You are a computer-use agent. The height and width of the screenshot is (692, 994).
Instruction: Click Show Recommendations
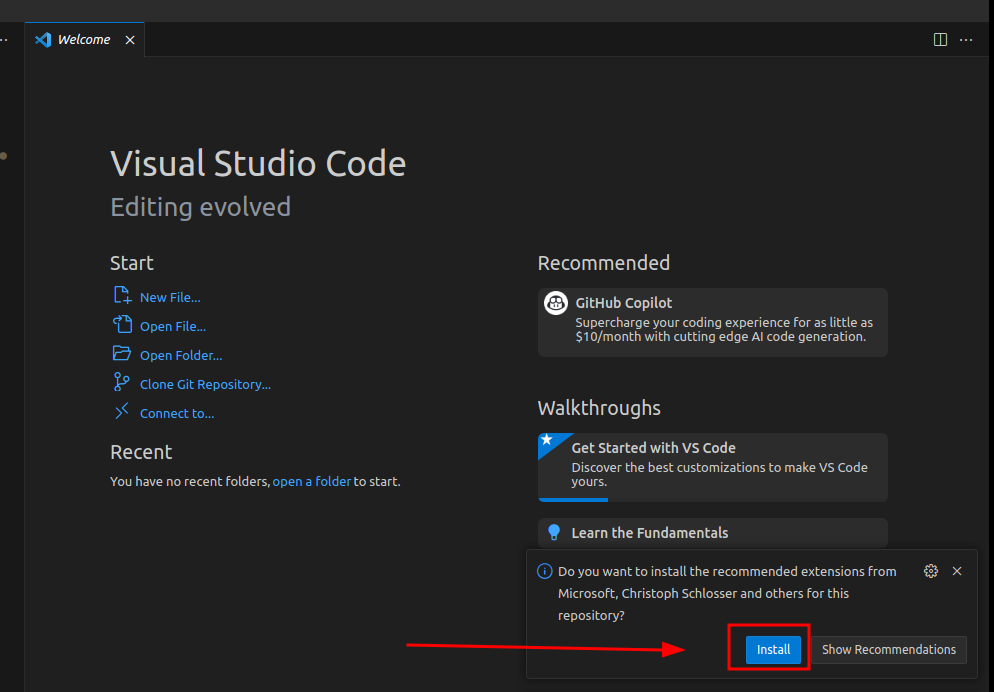pyautogui.click(x=888, y=649)
